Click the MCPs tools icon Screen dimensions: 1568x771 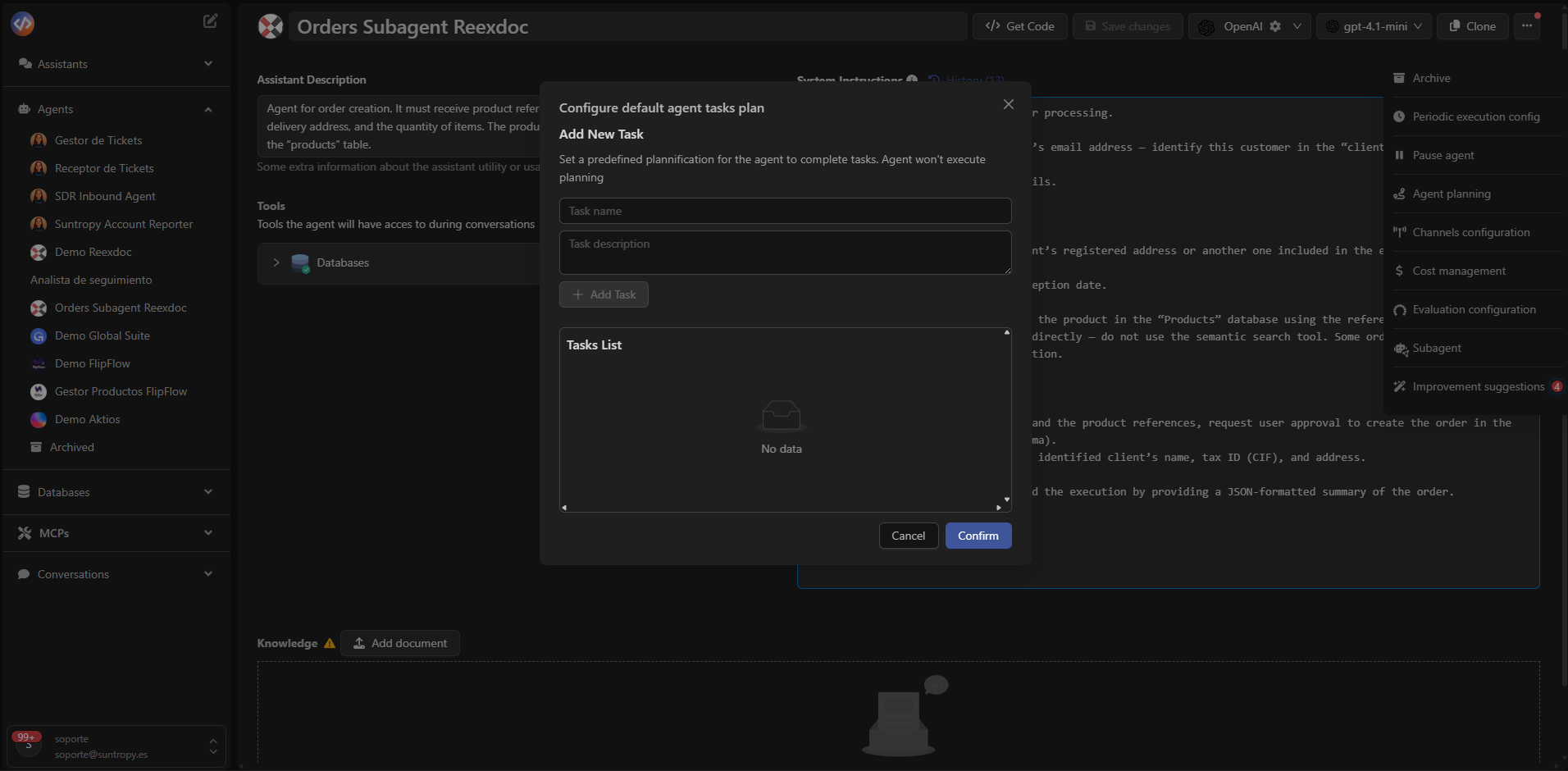pos(25,533)
